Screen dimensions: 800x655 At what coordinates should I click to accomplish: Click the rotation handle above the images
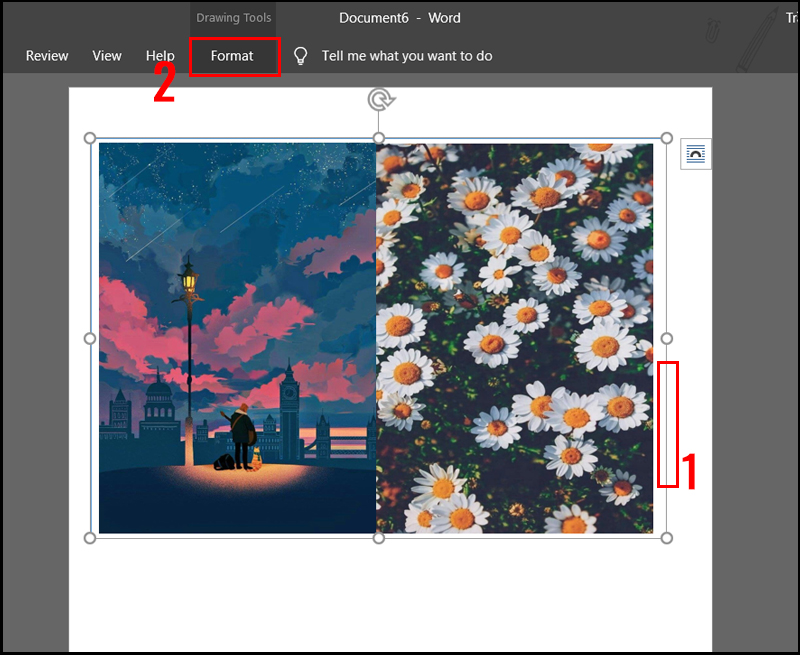378,102
